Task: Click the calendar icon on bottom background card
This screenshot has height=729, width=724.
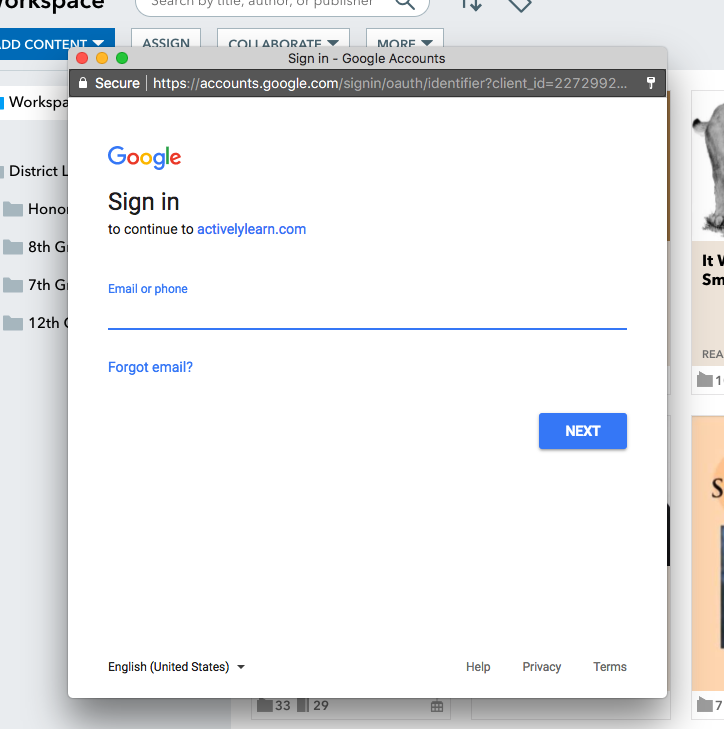Action: [437, 706]
